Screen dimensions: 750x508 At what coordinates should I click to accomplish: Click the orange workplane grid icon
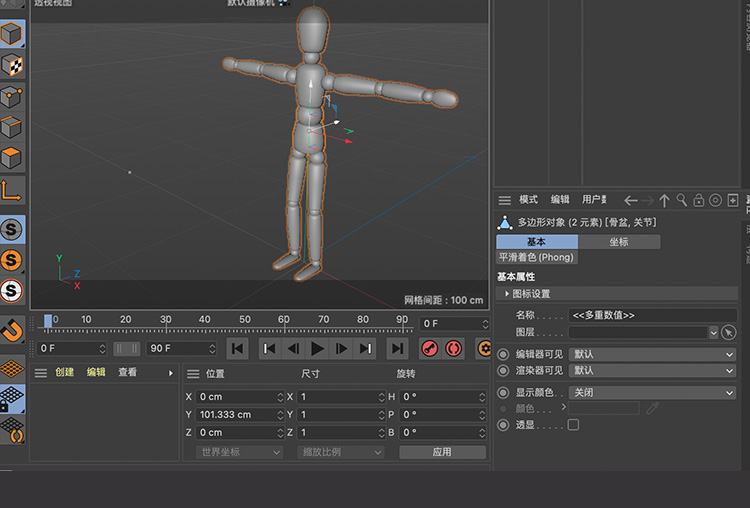pos(12,369)
